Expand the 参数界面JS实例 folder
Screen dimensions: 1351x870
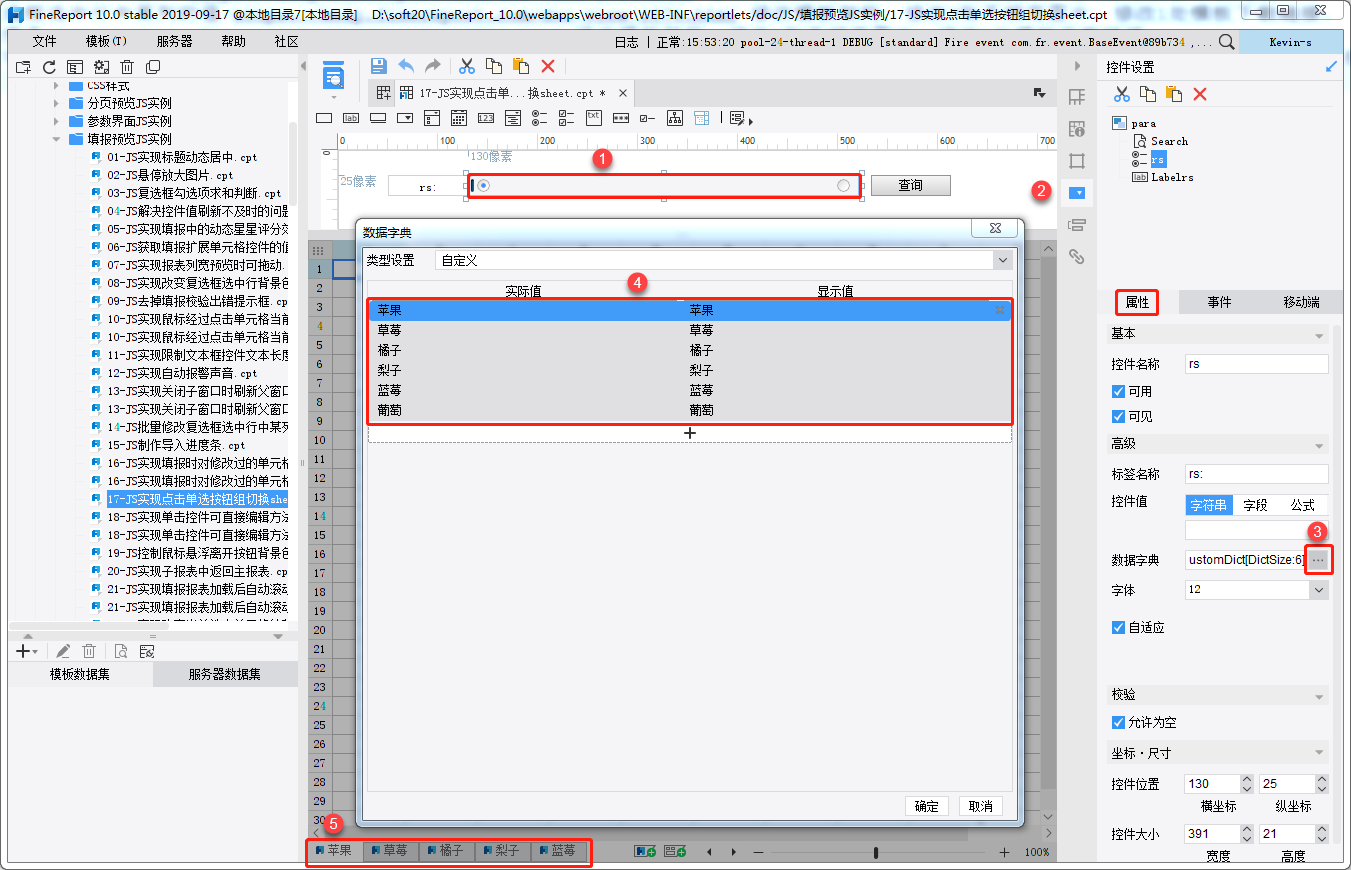point(57,121)
